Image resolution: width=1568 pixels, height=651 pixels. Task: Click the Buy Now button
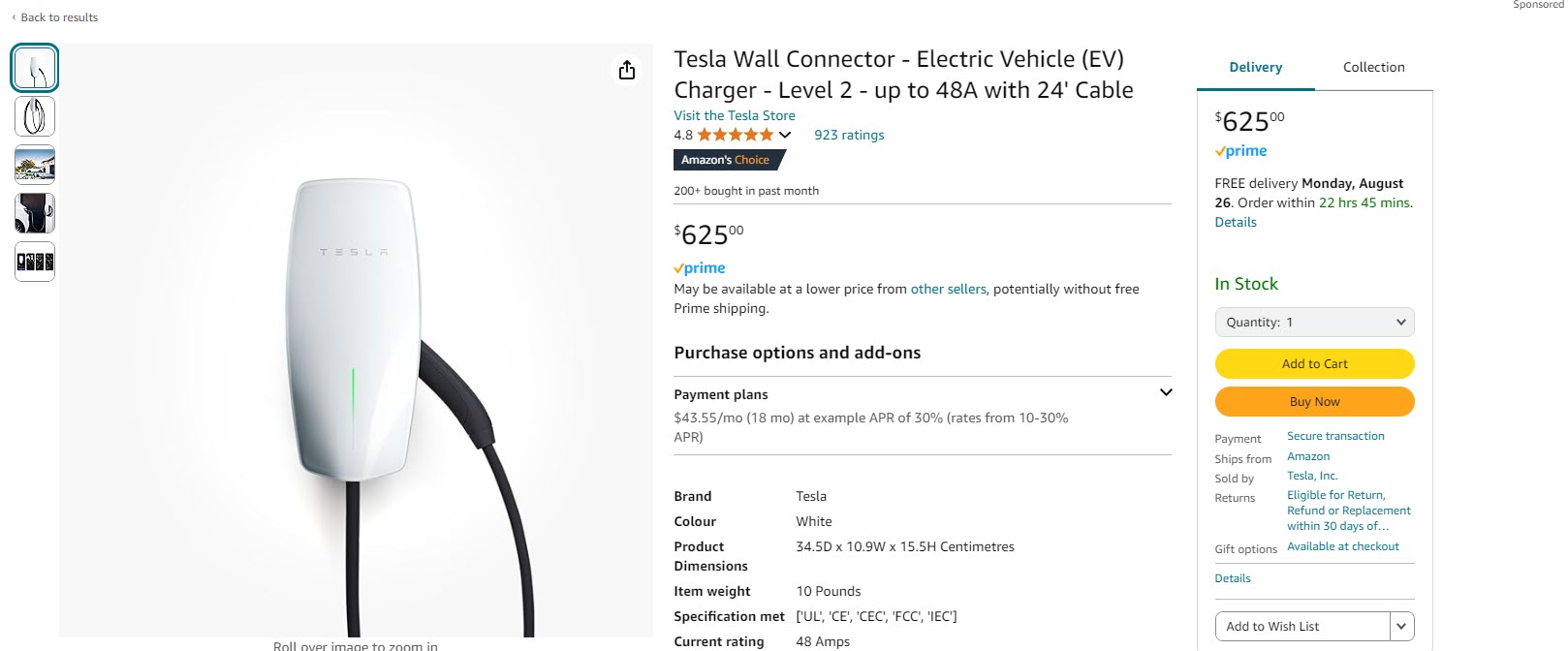(1314, 402)
